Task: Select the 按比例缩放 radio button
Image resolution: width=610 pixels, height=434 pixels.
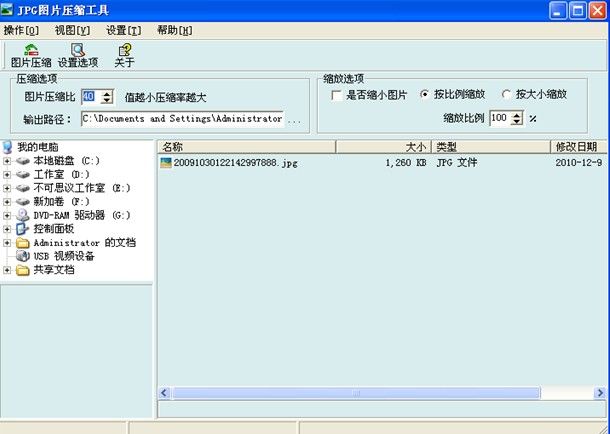Action: [x=425, y=94]
